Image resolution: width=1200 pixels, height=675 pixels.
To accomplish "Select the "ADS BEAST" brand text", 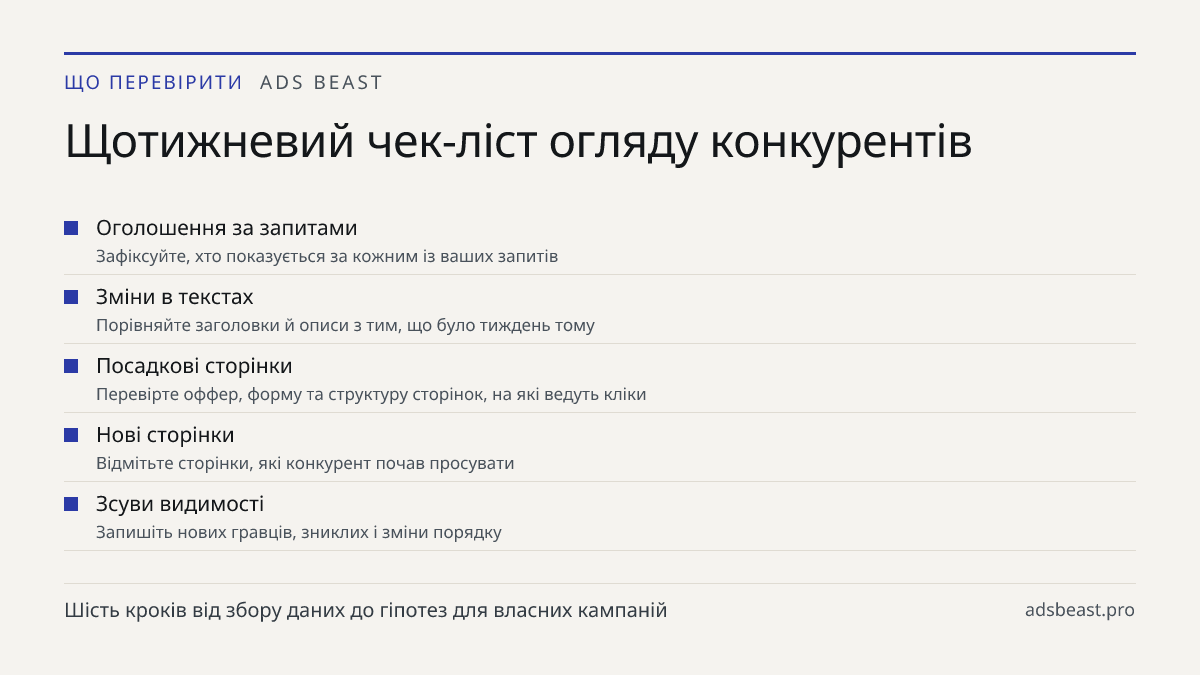I will (321, 83).
